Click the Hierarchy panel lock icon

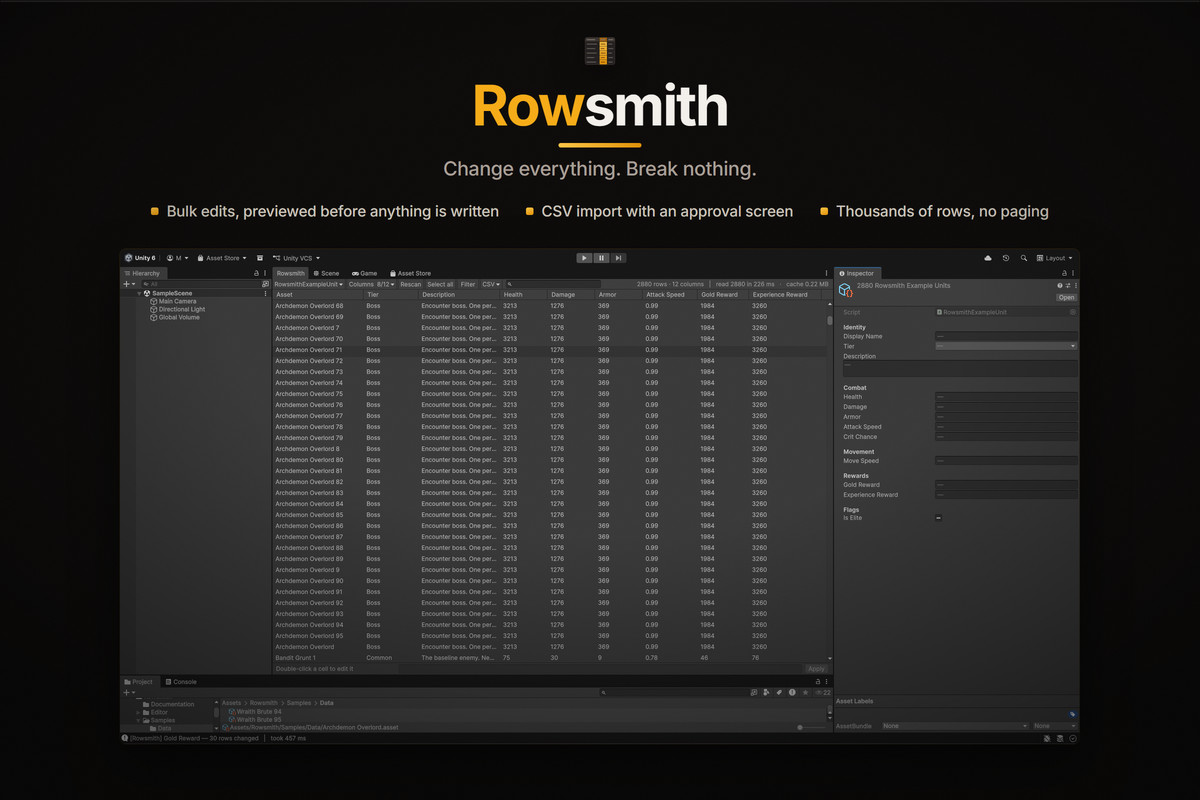(x=256, y=273)
